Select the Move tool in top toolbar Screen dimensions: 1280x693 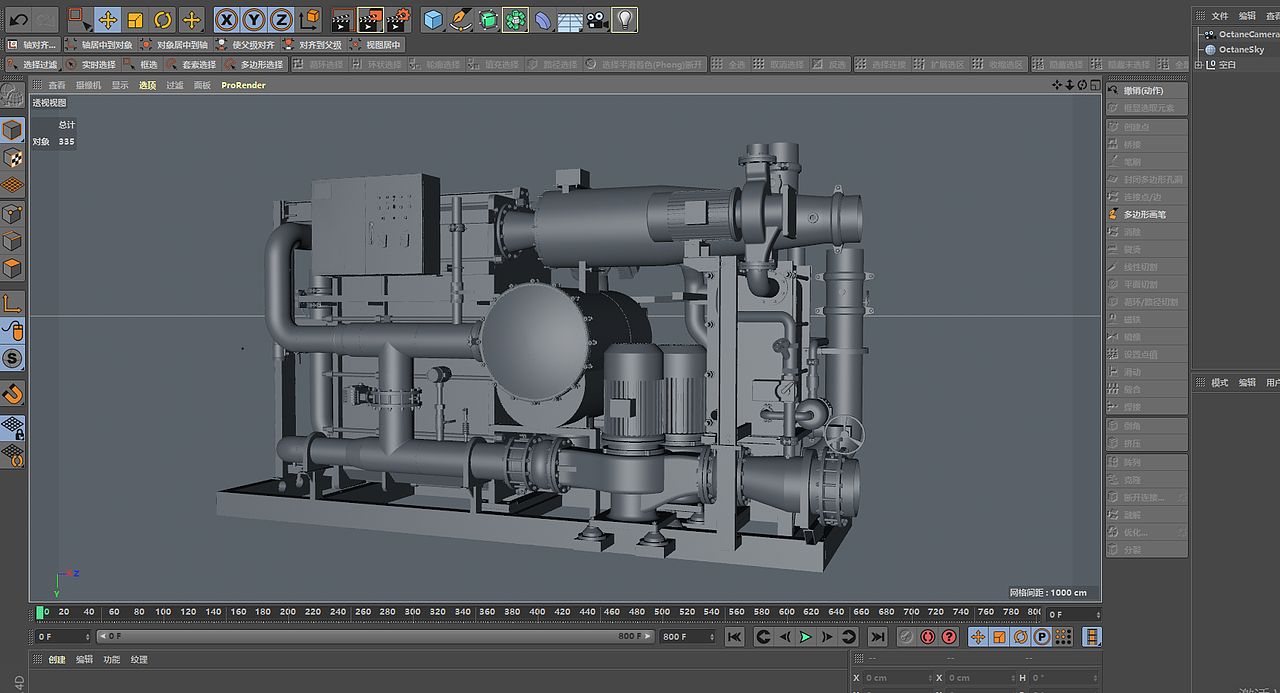pos(108,19)
